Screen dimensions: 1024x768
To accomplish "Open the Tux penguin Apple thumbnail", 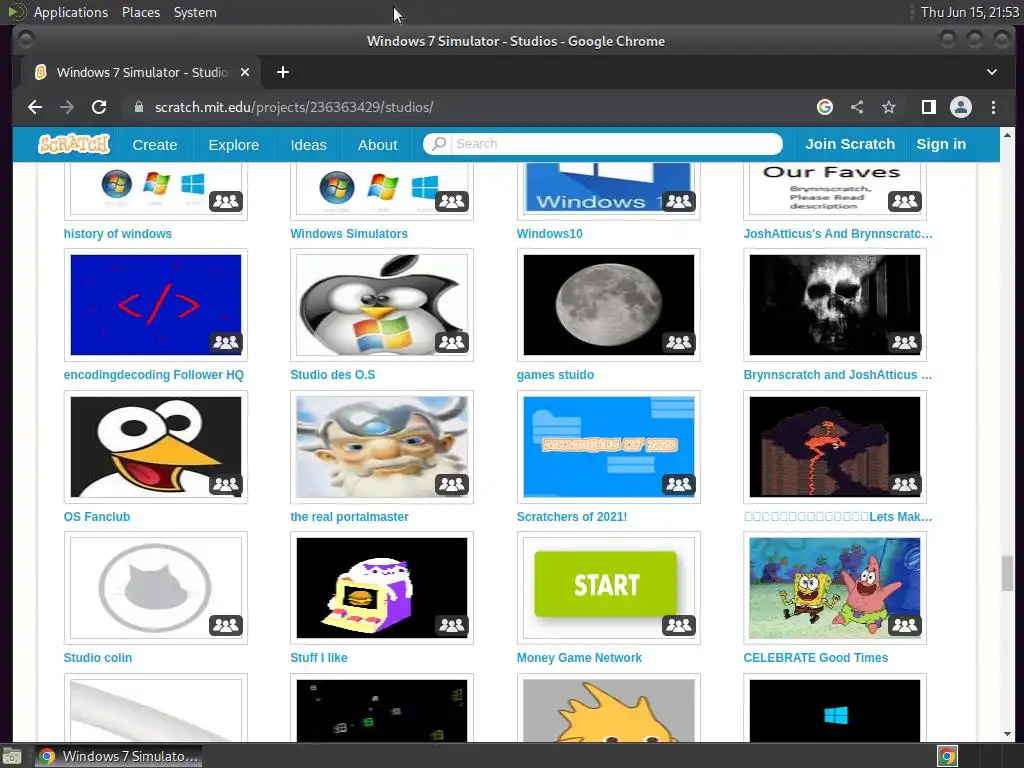I will [381, 305].
